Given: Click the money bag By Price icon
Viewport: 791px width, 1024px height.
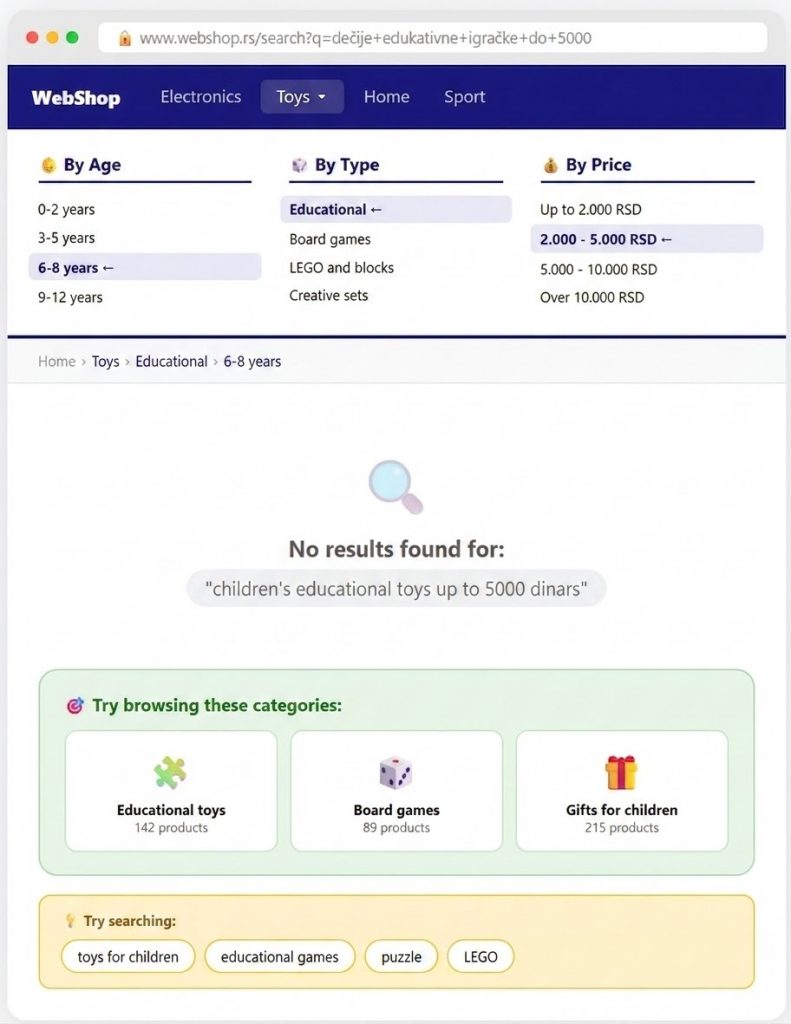Looking at the screenshot, I should tap(551, 165).
